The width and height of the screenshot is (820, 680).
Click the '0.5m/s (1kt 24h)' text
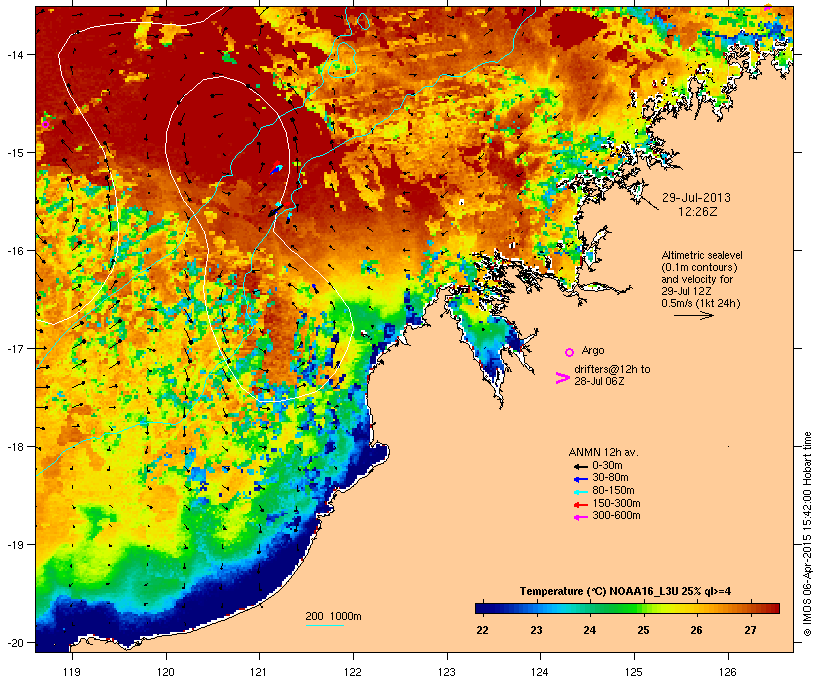(x=701, y=303)
